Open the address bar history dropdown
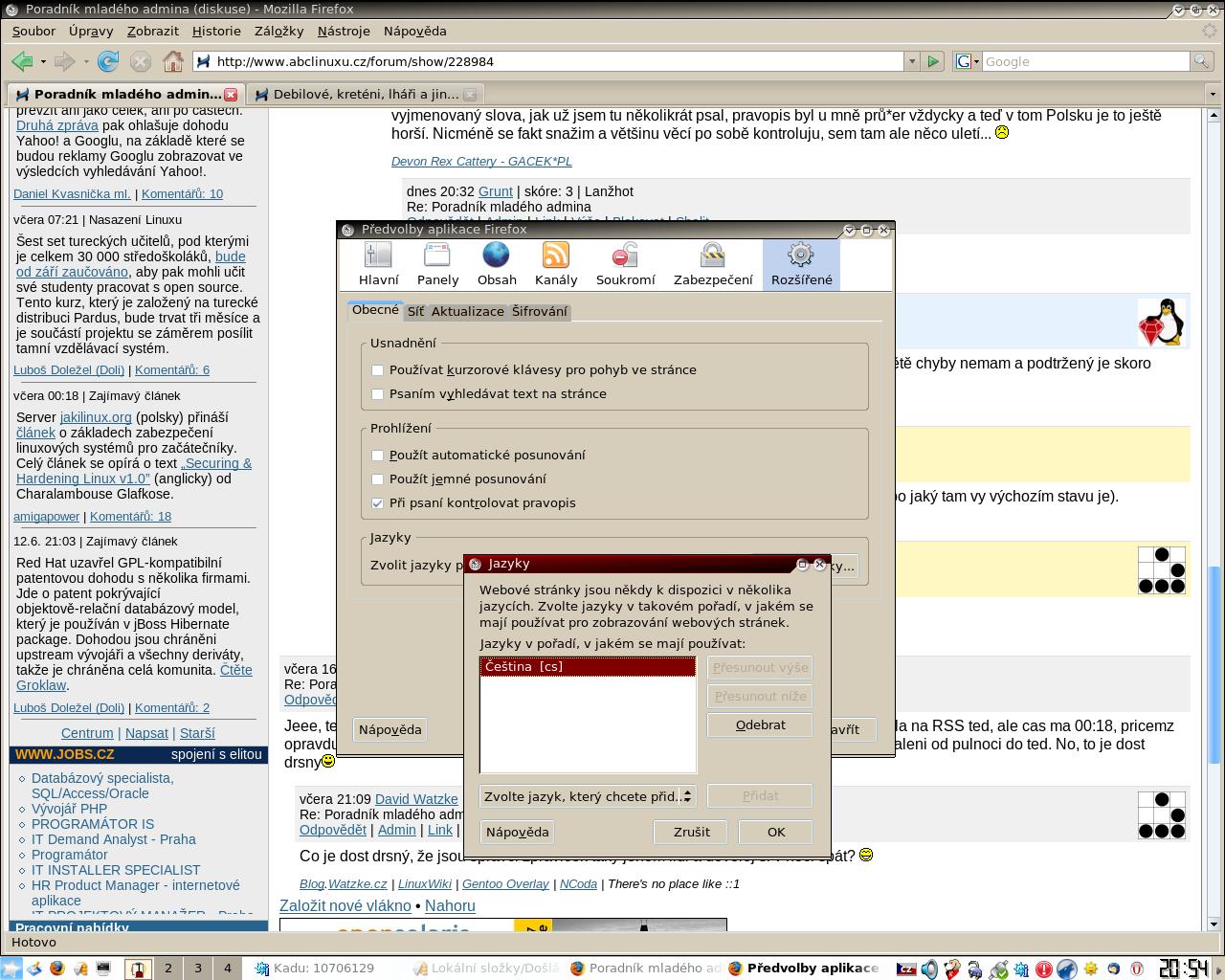Viewport: 1225px width, 980px height. (911, 61)
